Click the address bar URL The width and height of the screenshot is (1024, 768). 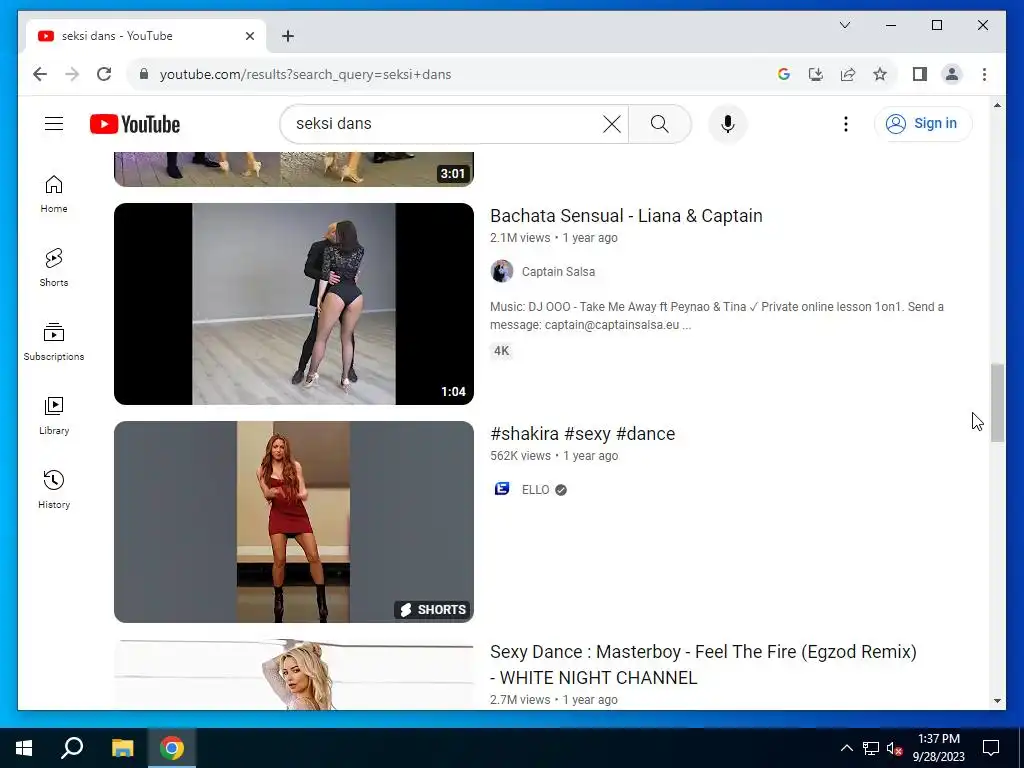pos(306,74)
